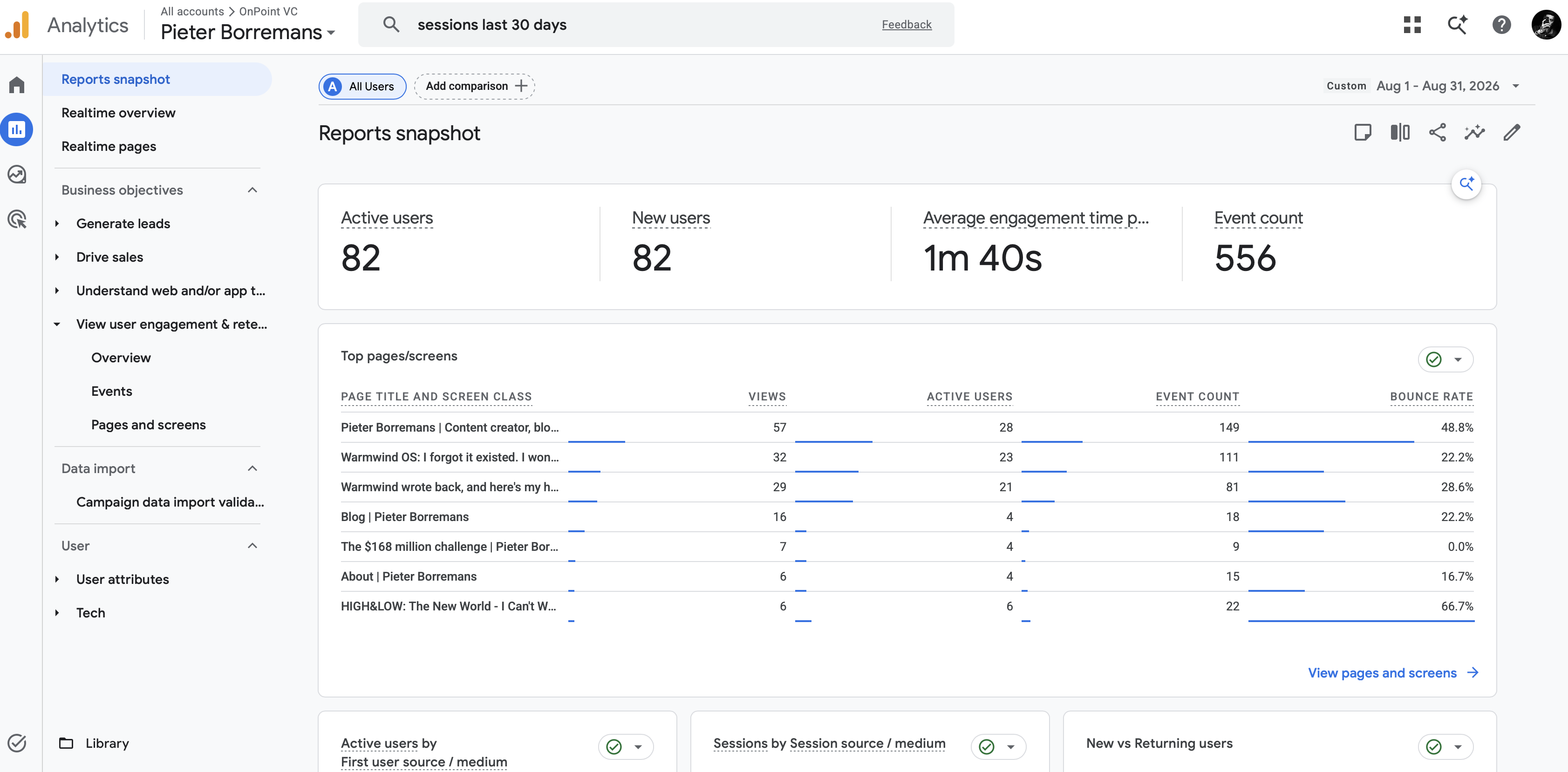The height and width of the screenshot is (772, 1568).
Task: Expand Drive sales
Action: click(57, 257)
